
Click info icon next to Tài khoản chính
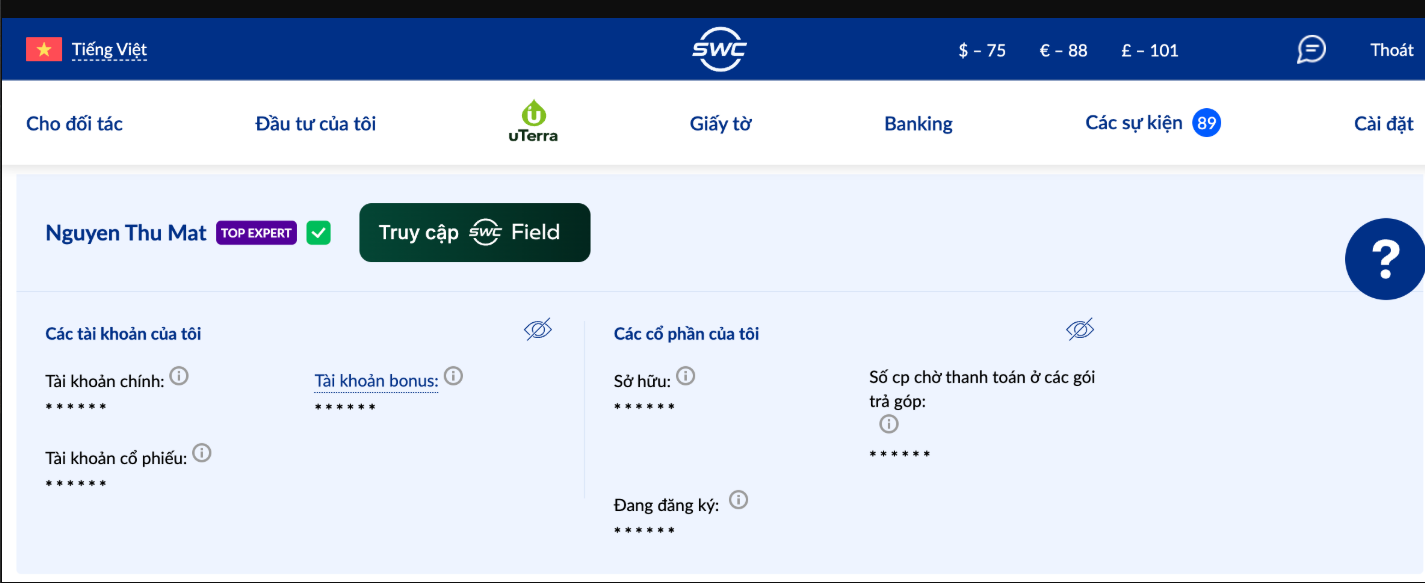(x=179, y=376)
